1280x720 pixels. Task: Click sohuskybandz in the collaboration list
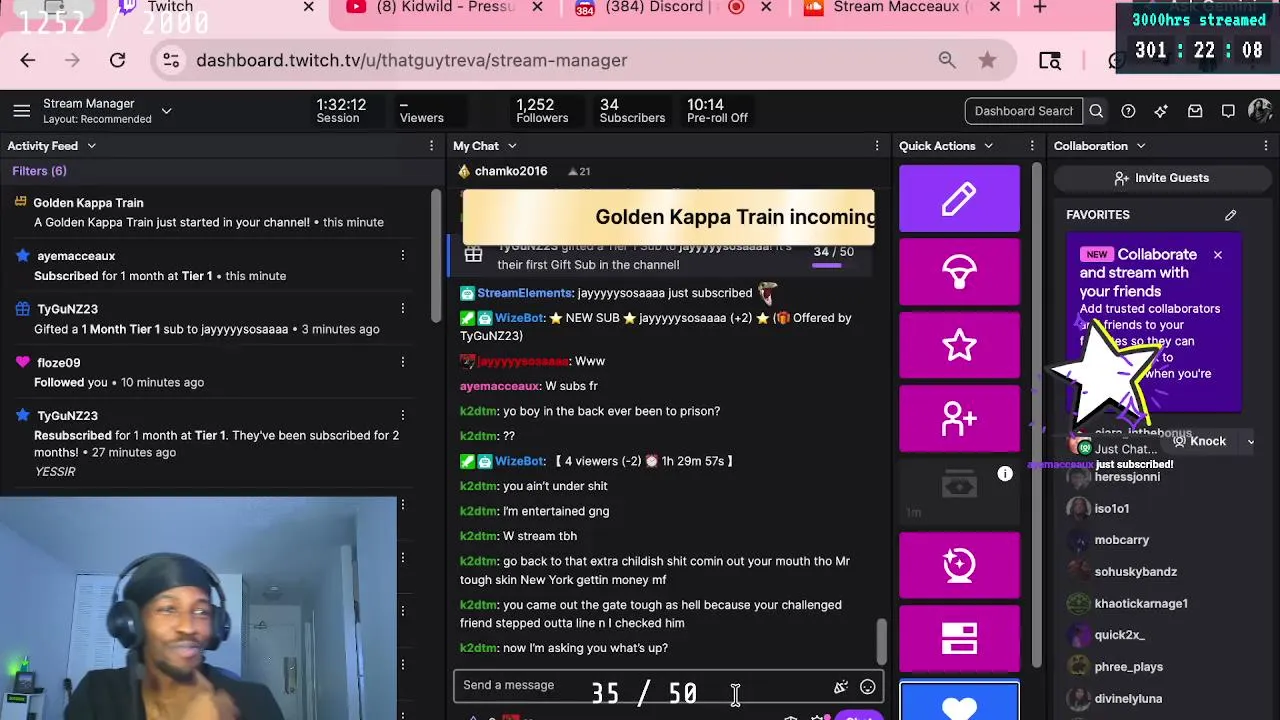coord(1135,572)
